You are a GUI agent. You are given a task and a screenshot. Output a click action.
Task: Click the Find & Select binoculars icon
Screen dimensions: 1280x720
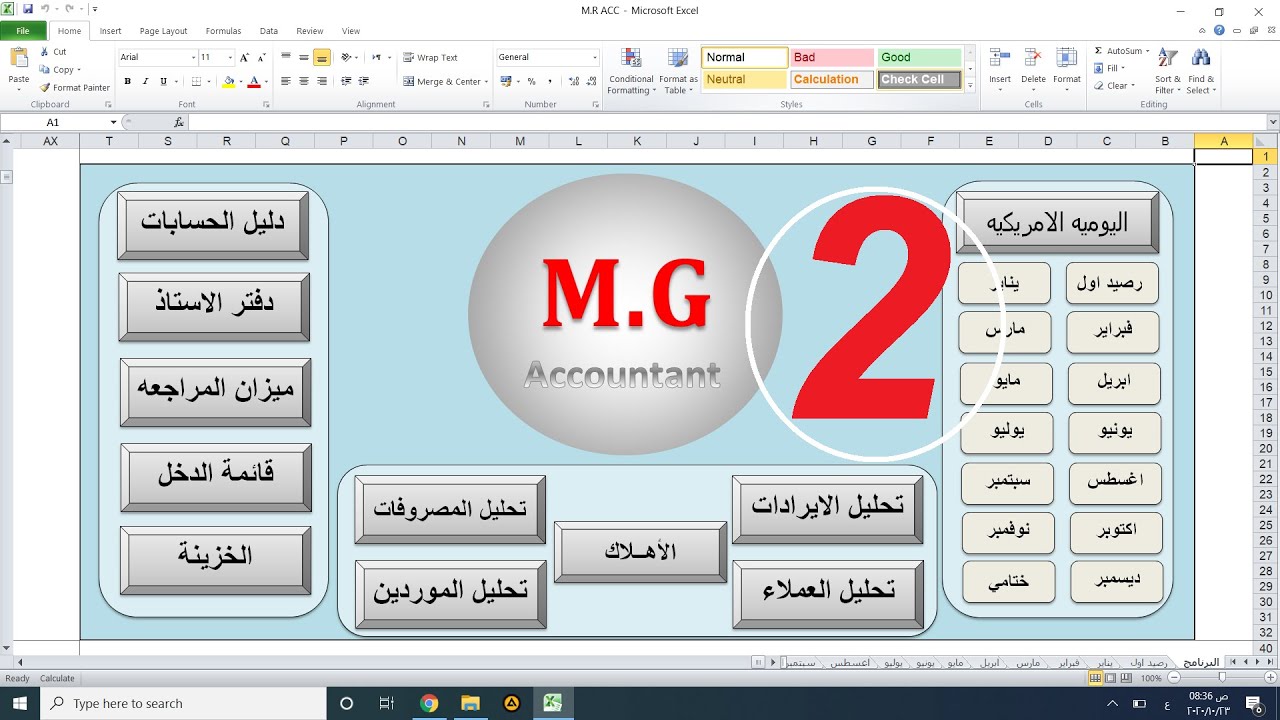[1200, 59]
